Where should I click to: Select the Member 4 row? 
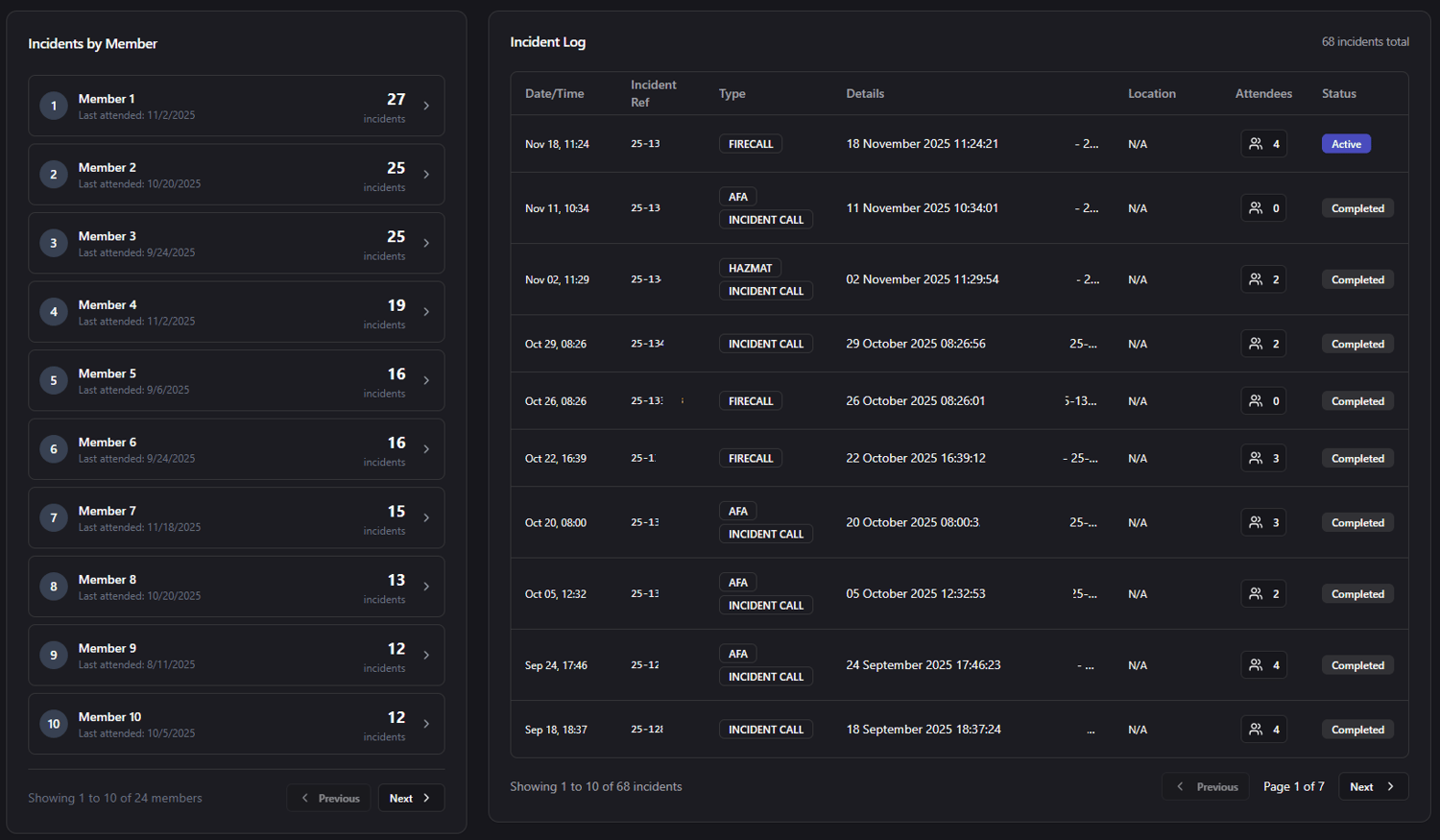click(236, 312)
